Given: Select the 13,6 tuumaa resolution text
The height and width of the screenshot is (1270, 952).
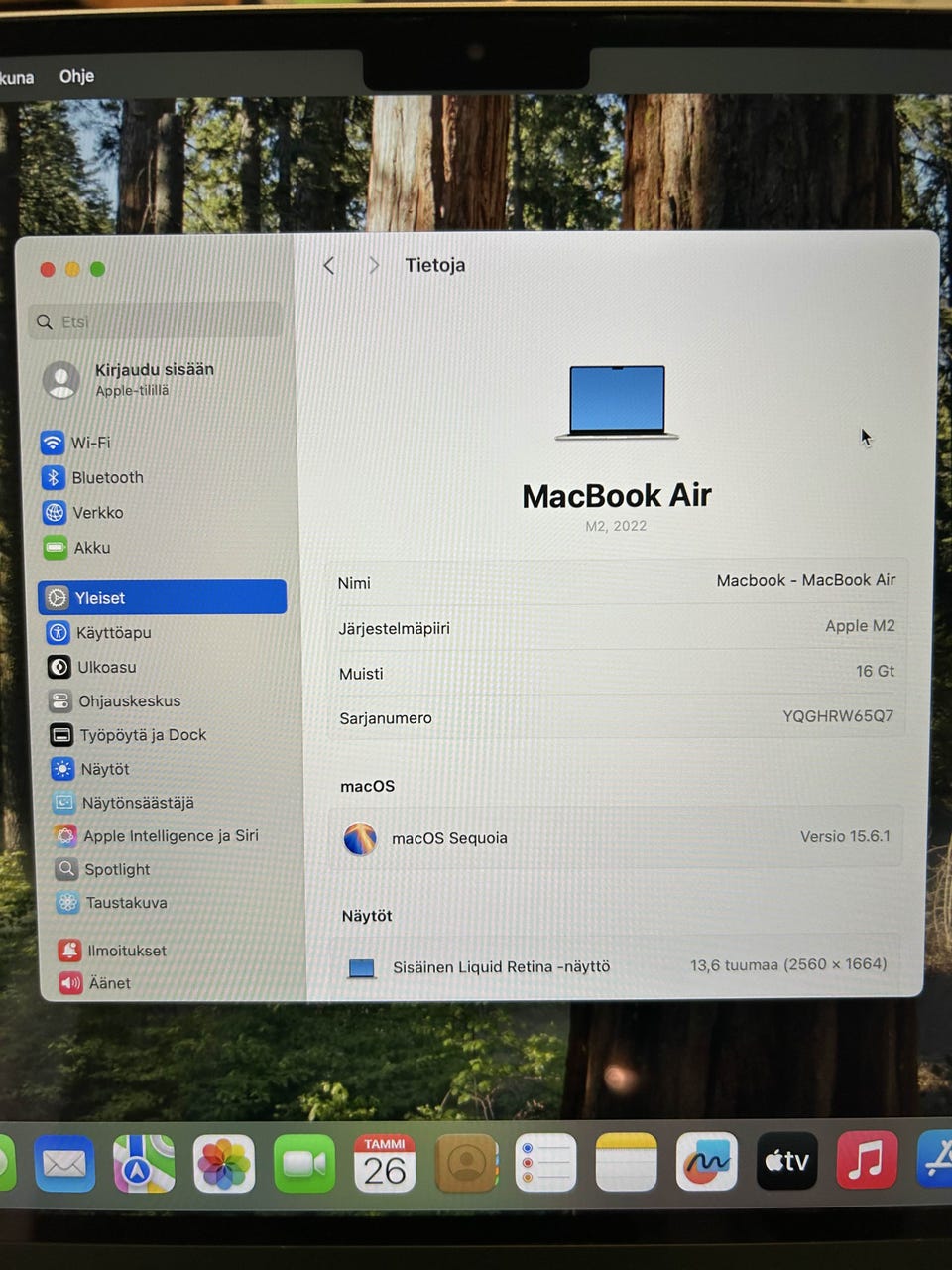Looking at the screenshot, I should point(788,964).
